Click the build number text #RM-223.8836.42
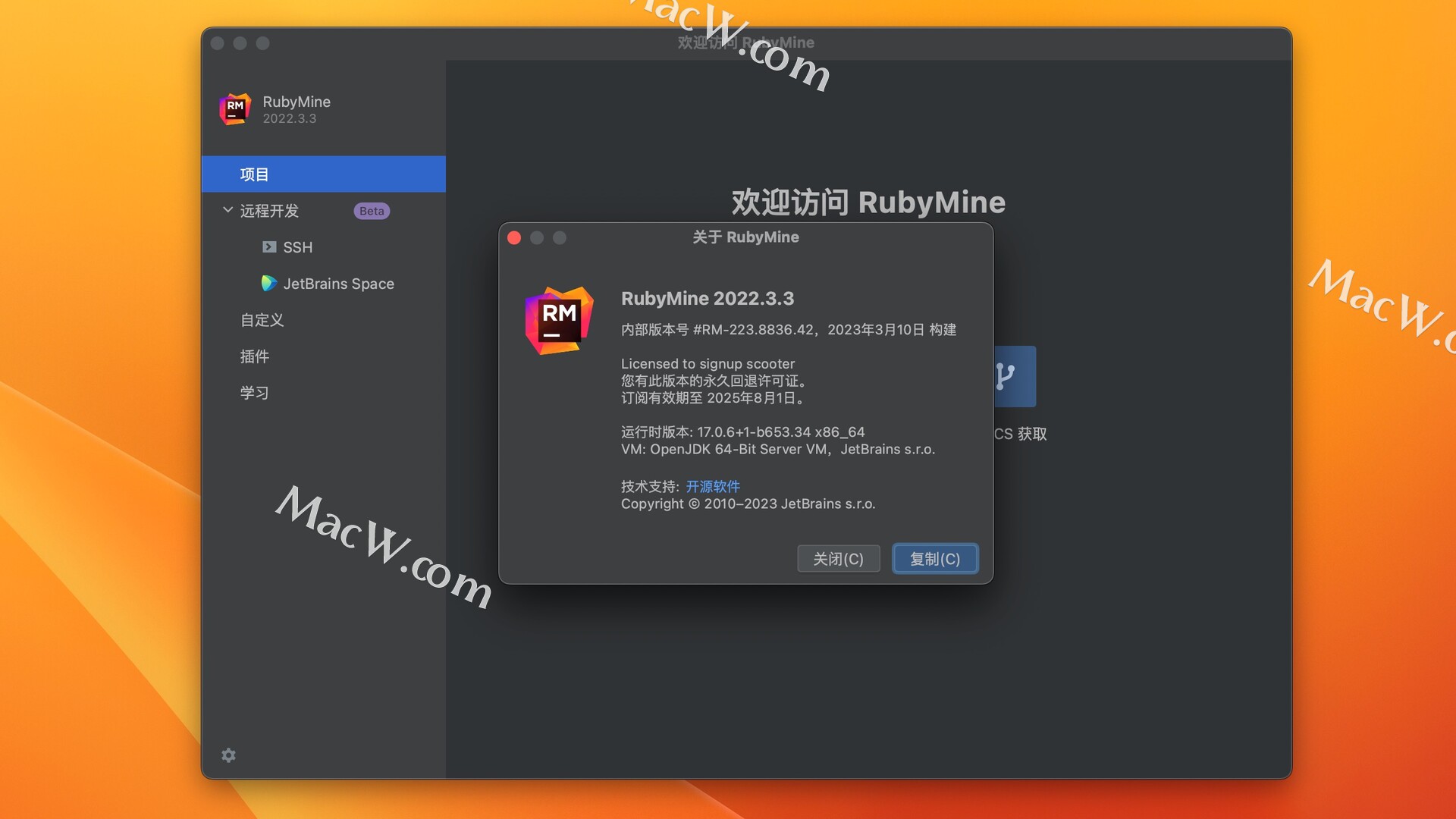 tap(753, 330)
